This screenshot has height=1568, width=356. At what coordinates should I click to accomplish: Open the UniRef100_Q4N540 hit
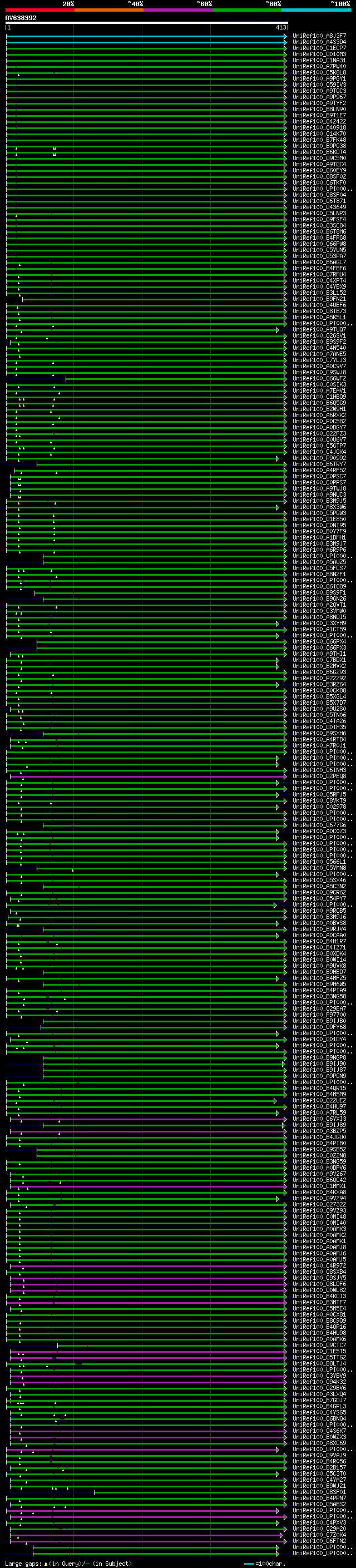tap(319, 348)
